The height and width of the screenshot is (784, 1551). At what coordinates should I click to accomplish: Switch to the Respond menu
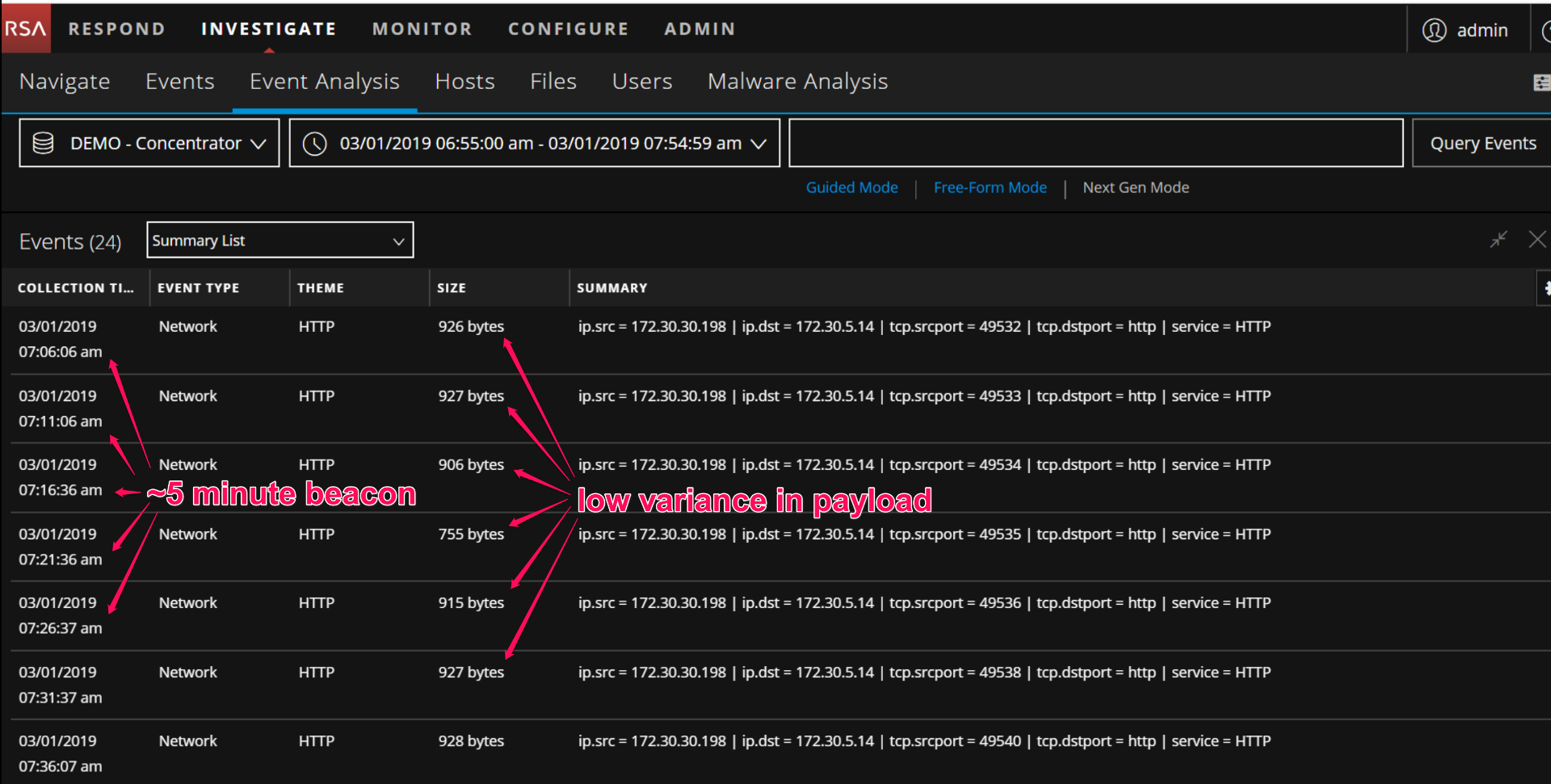click(116, 29)
